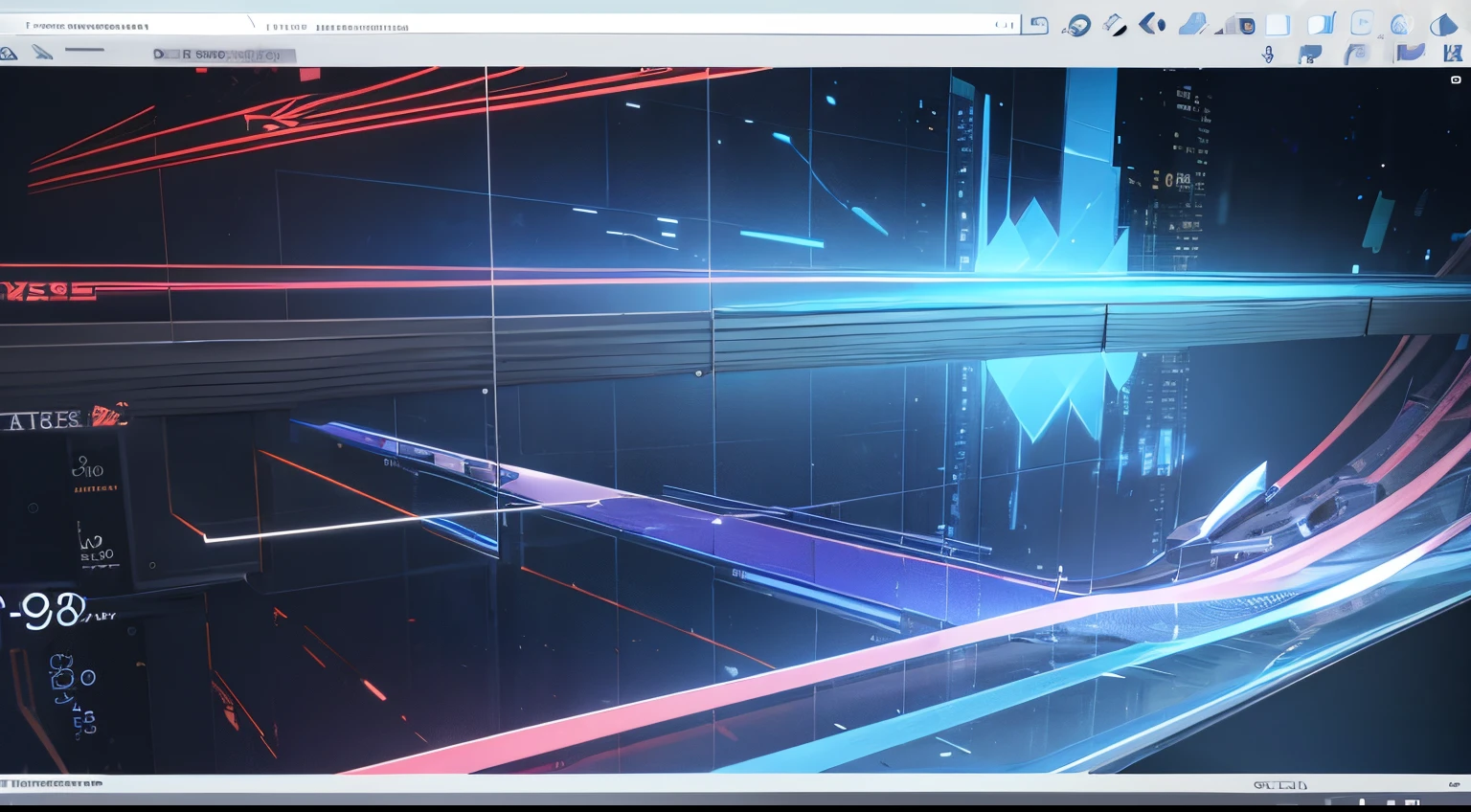Click the blue back-arrow shaped icon
The image size is (1471, 812).
coord(1152,24)
